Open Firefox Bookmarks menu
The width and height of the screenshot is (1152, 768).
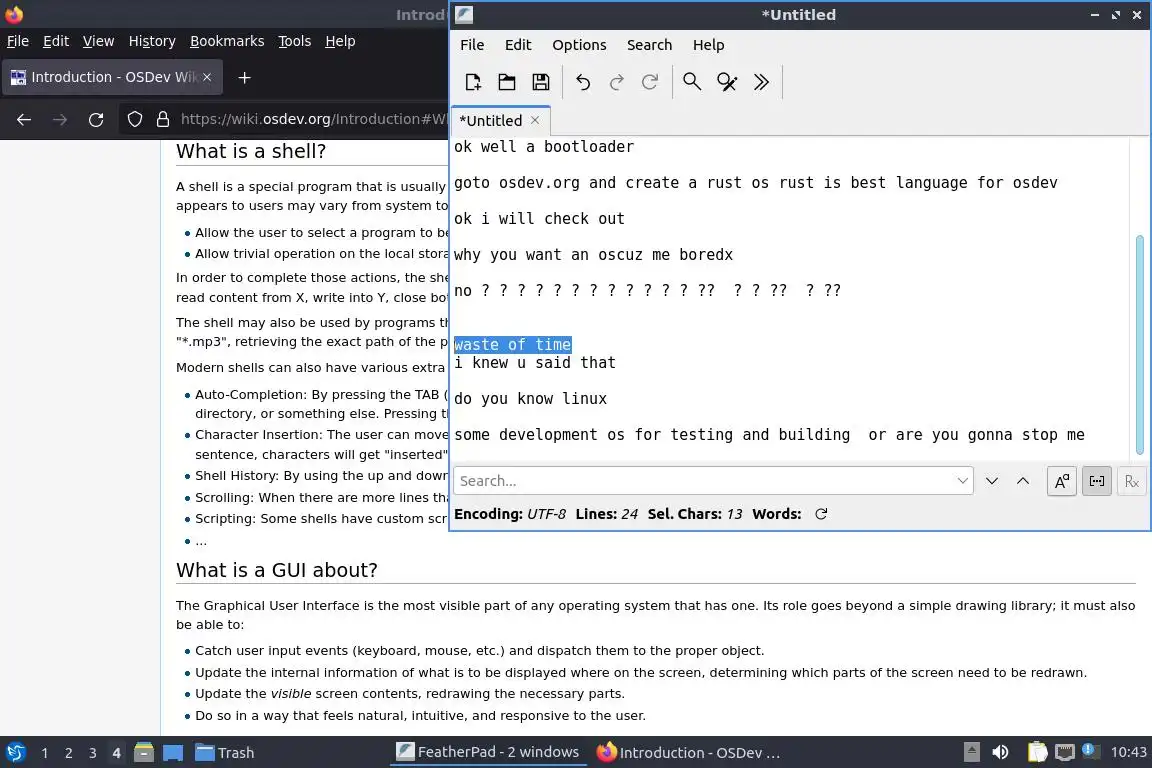pyautogui.click(x=227, y=41)
